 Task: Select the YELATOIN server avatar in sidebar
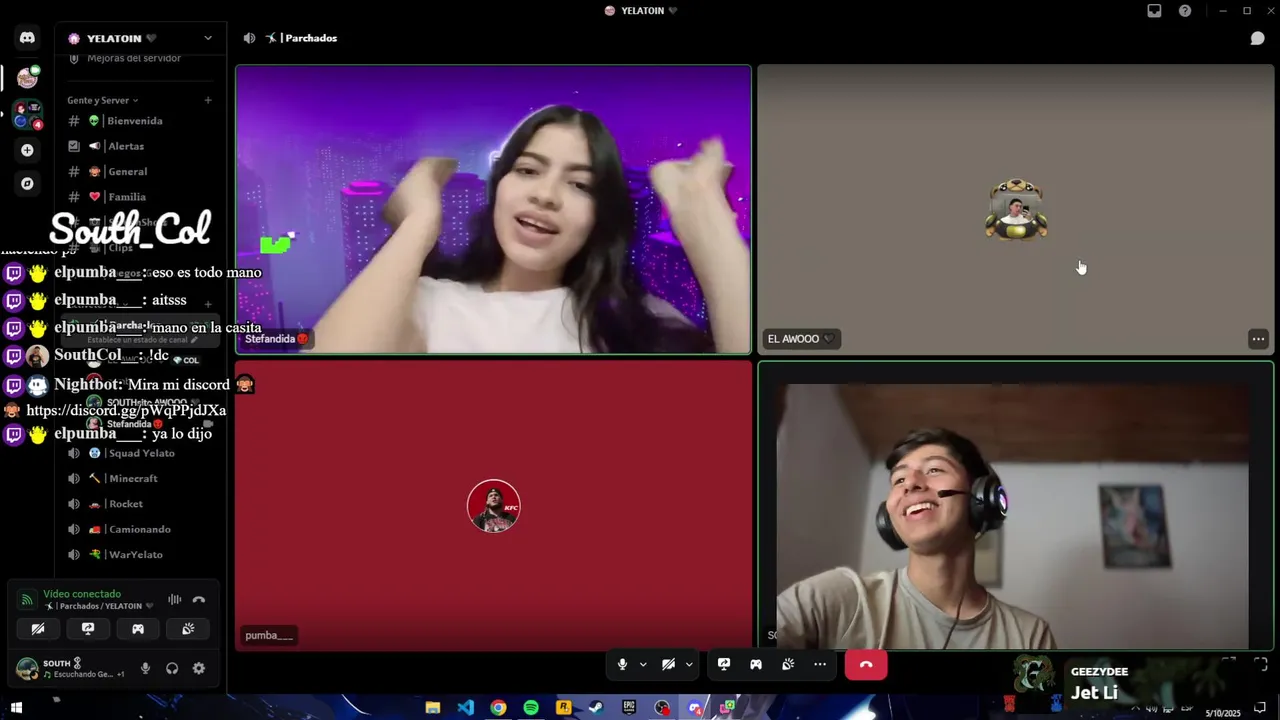(27, 77)
